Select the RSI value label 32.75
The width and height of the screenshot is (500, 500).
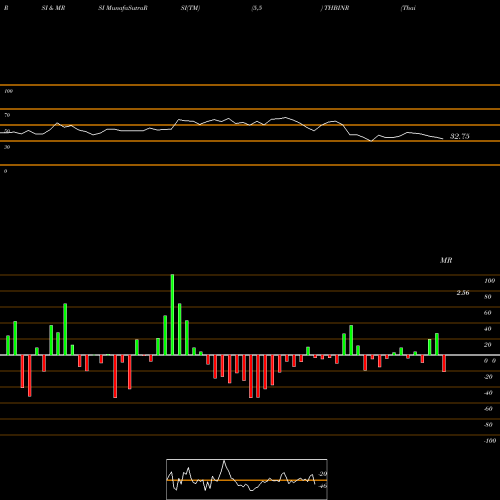tap(460, 136)
